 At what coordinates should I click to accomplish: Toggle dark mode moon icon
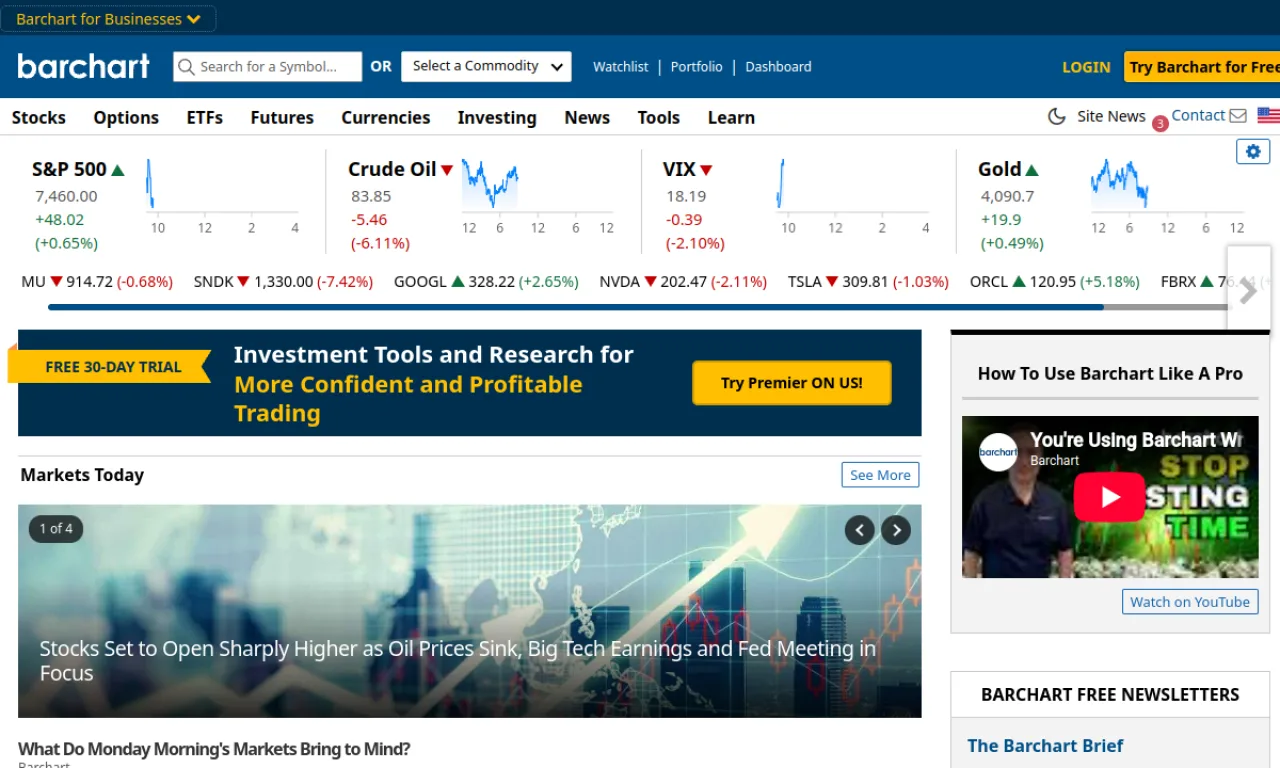[1056, 116]
